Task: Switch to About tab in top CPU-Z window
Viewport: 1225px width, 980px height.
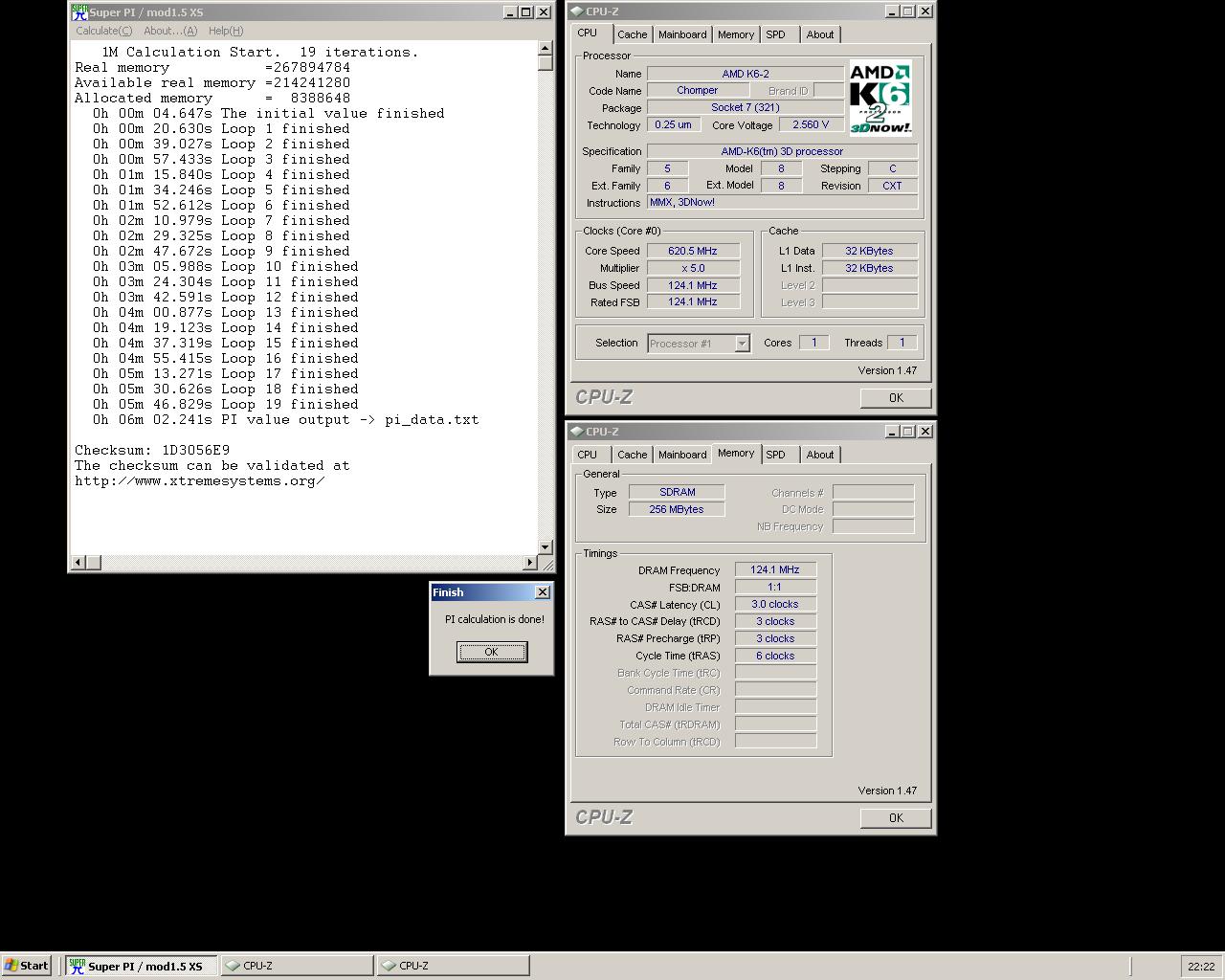Action: coord(820,34)
